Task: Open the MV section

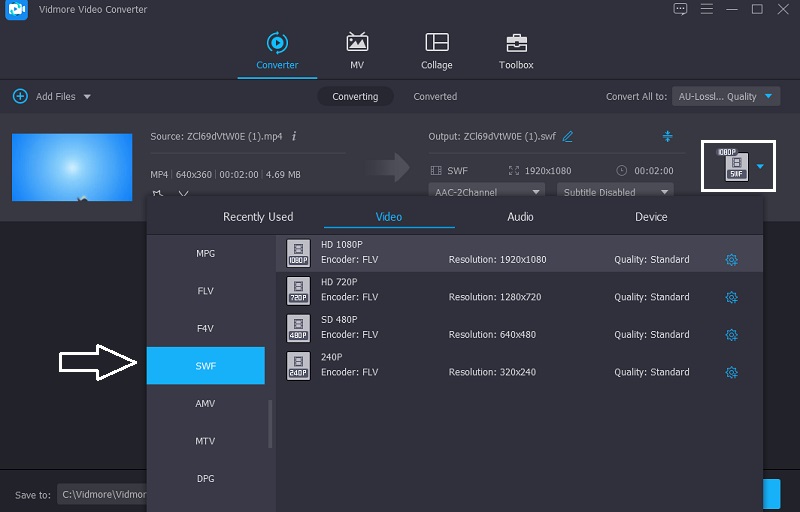Action: (x=357, y=51)
